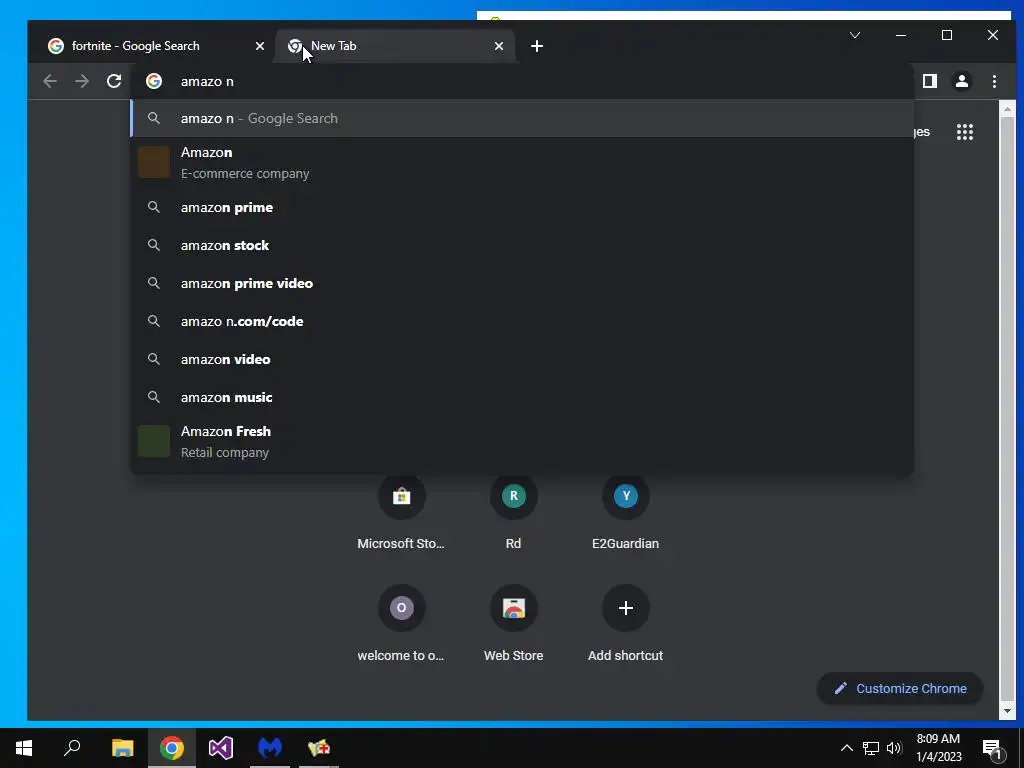Select Amazon E-commerce company suggestion

point(522,163)
